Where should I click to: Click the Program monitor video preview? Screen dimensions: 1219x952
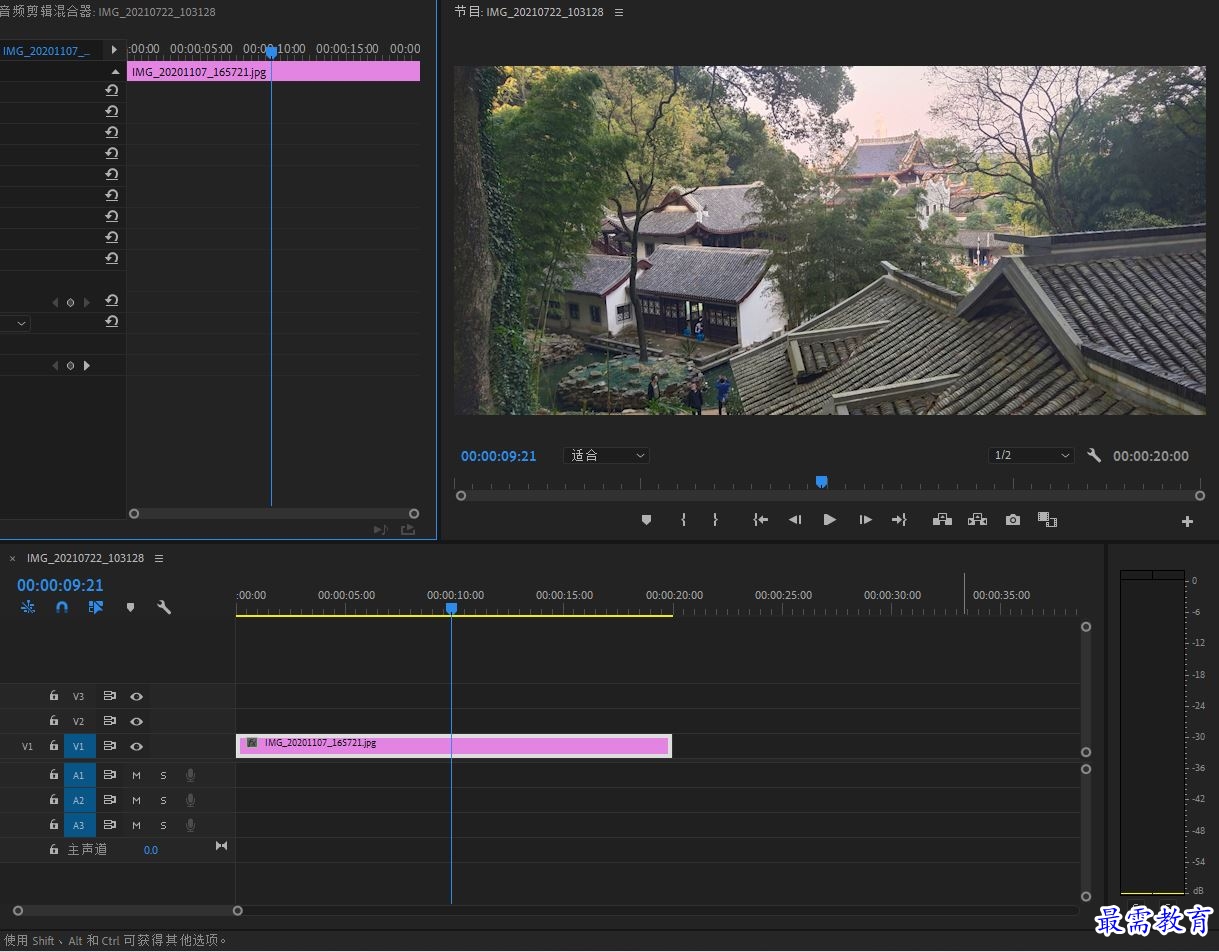pyautogui.click(x=830, y=240)
